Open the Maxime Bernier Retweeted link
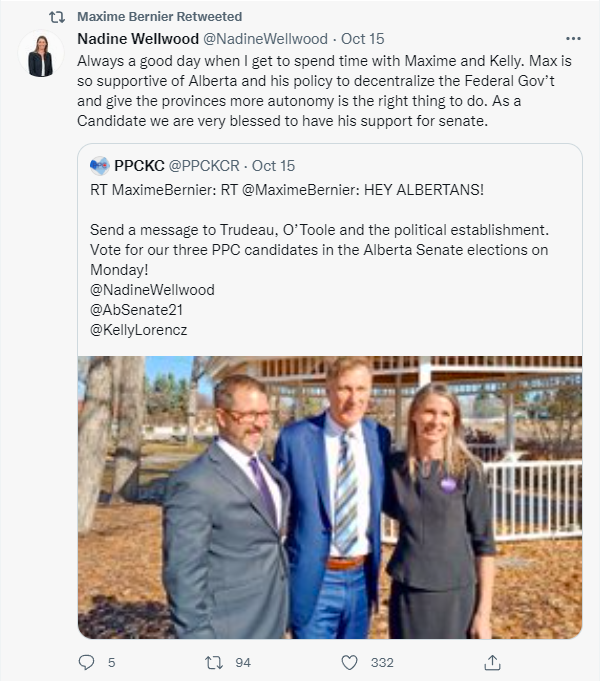Viewport: 600px width, 681px height. pos(159,17)
